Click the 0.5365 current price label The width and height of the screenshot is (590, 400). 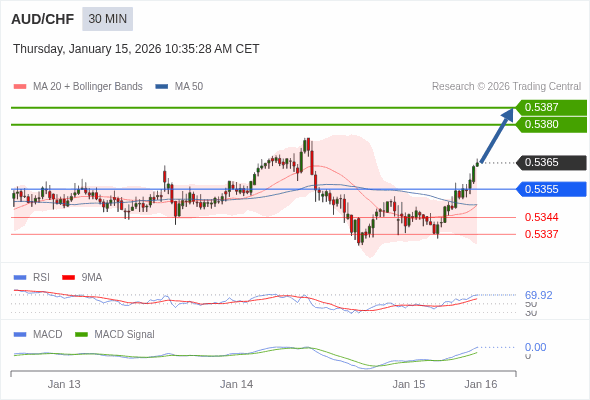pyautogui.click(x=551, y=163)
